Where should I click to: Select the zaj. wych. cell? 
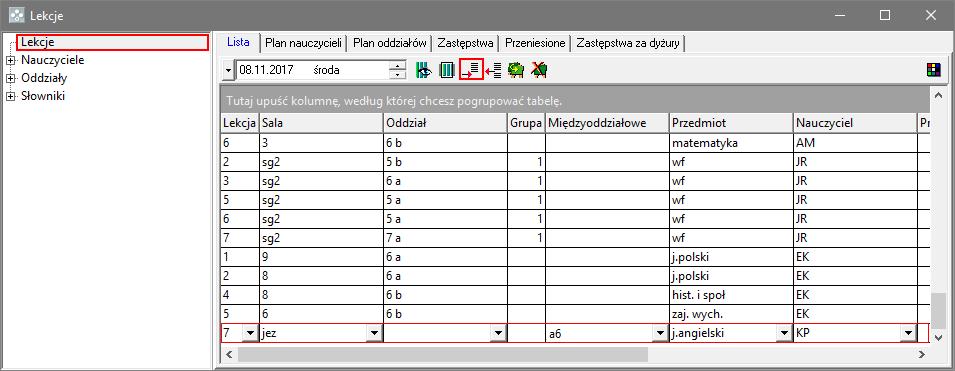[x=731, y=314]
